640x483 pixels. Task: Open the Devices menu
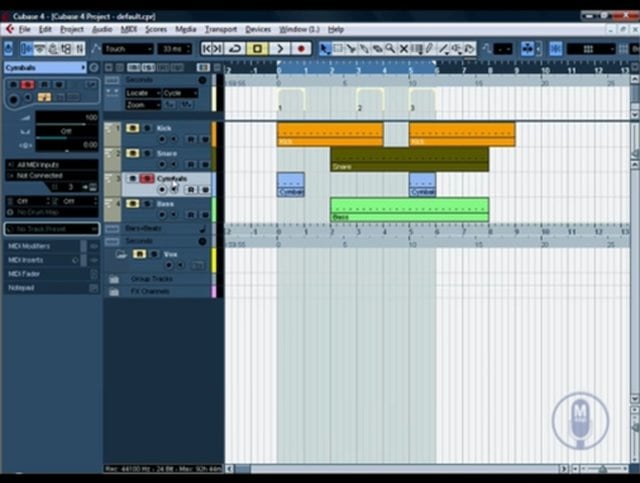[x=258, y=29]
